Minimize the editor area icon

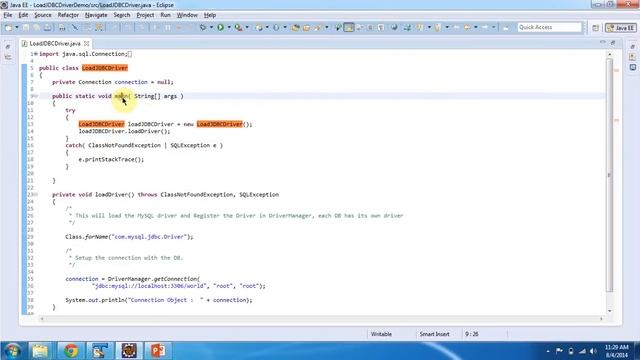point(603,42)
